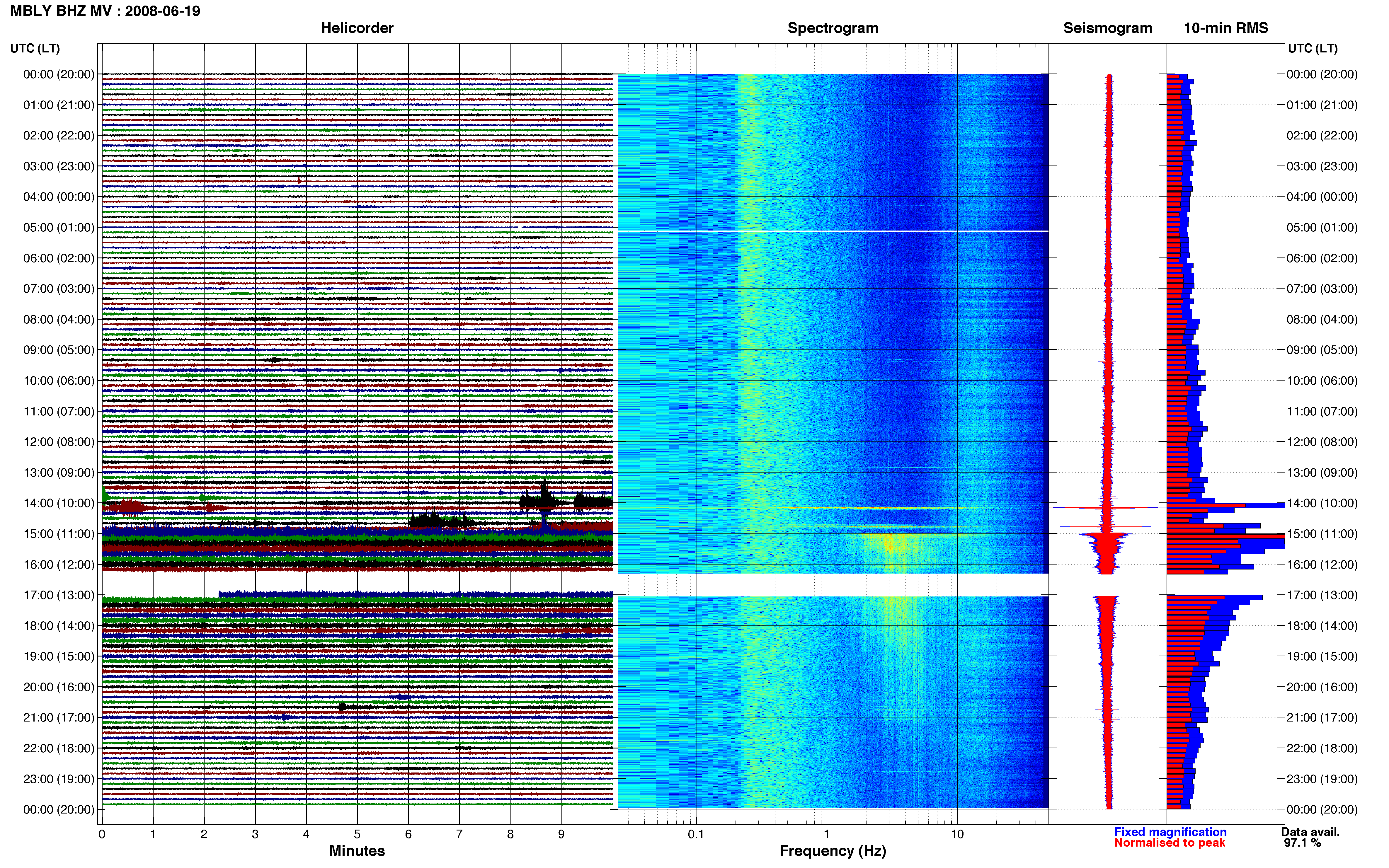Viewport: 1389px width, 868px height.
Task: Click the right 'UTC (LT)' axis header
Action: 1313,48
